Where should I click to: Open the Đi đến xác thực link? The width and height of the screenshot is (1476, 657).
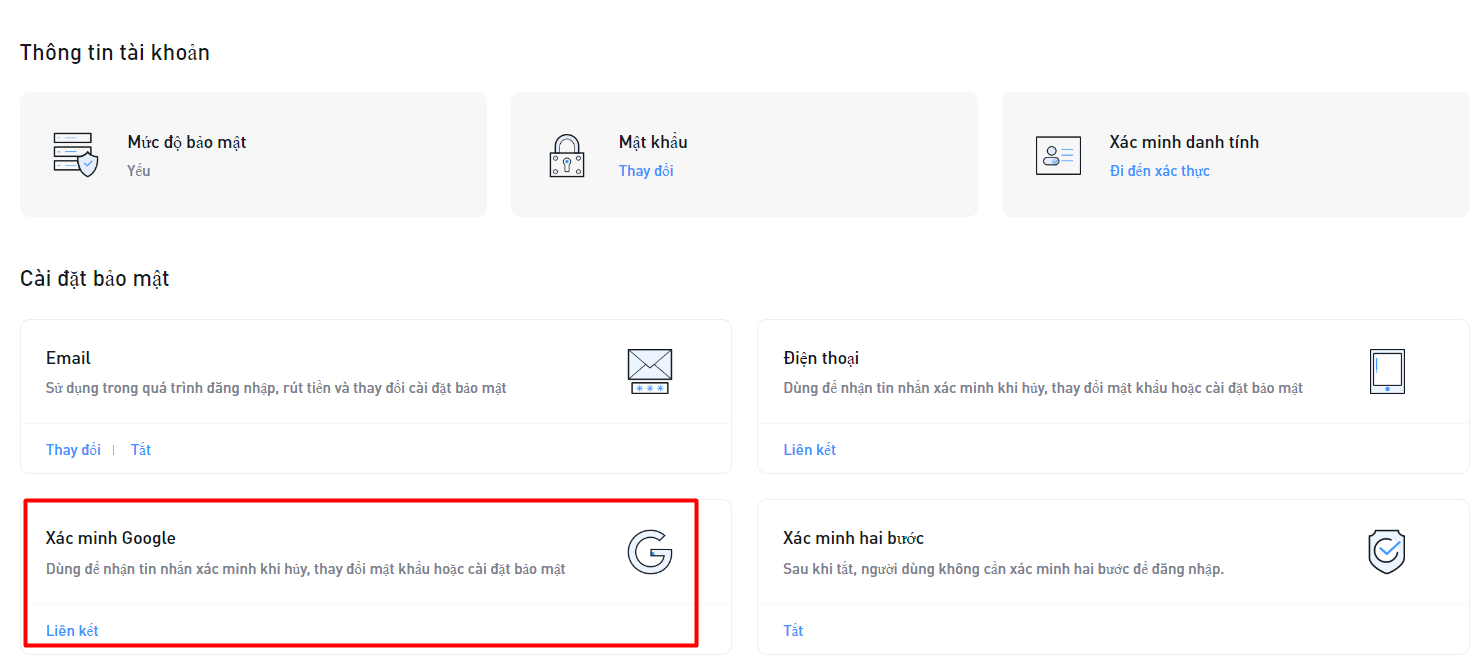coord(1159,171)
